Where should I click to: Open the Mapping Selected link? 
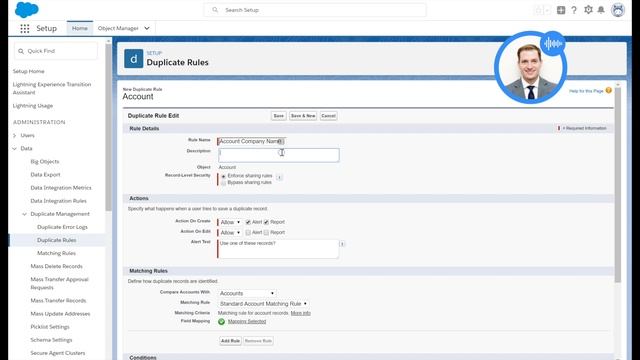click(x=247, y=322)
